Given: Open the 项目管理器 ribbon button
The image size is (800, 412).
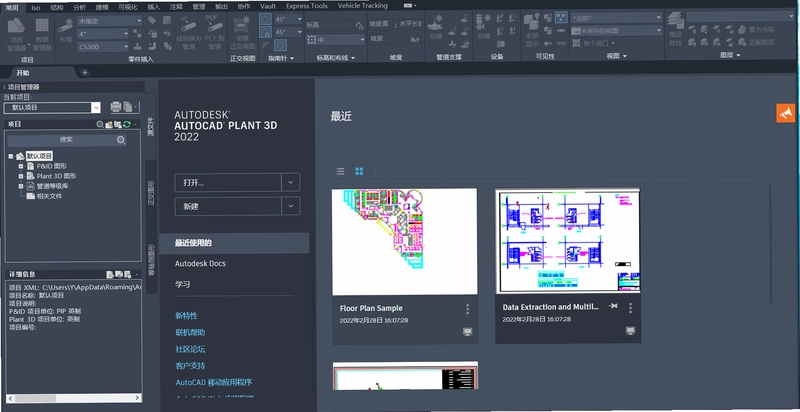Looking at the screenshot, I should coord(16,34).
